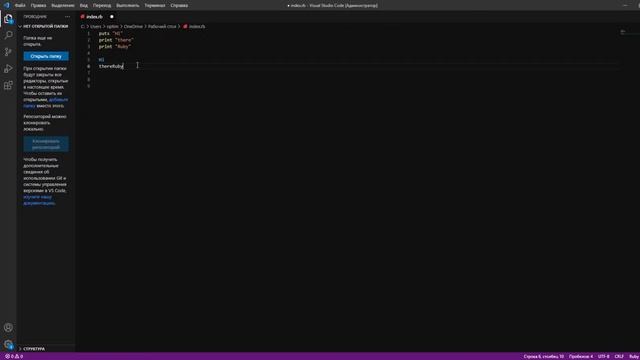
Task: Click the errors and warnings status indicator
Action: pyautogui.click(x=13, y=356)
